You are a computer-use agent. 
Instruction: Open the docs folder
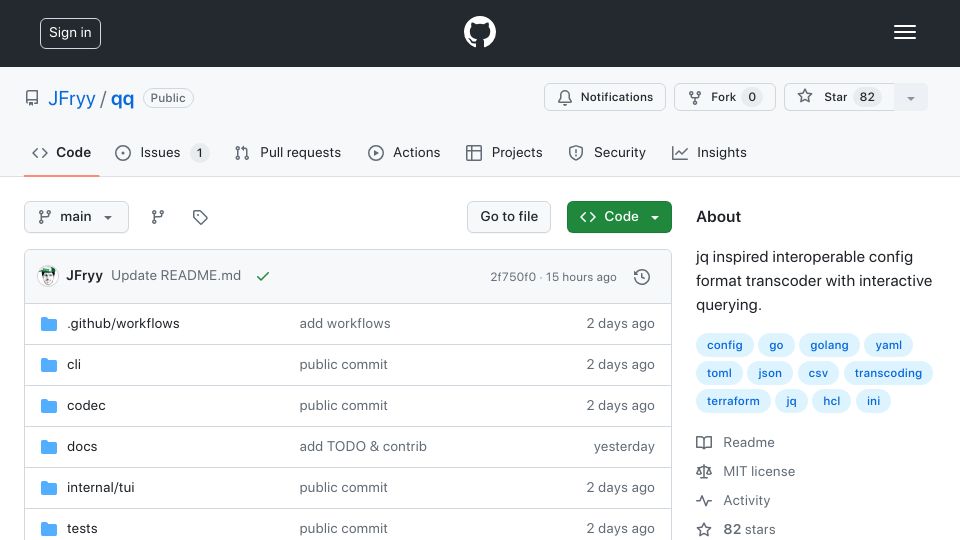(82, 446)
